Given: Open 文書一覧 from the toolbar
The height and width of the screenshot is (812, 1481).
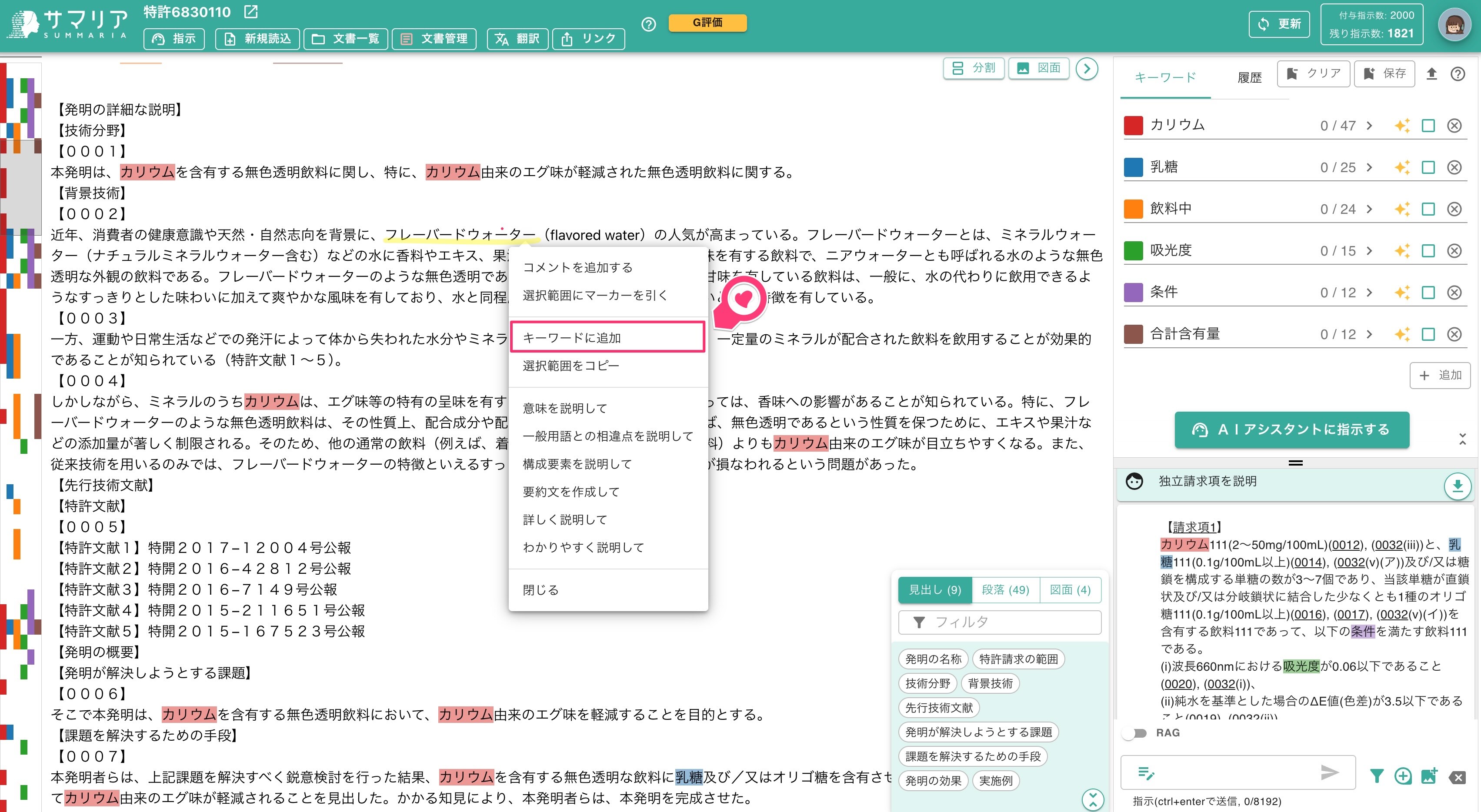Looking at the screenshot, I should (346, 39).
